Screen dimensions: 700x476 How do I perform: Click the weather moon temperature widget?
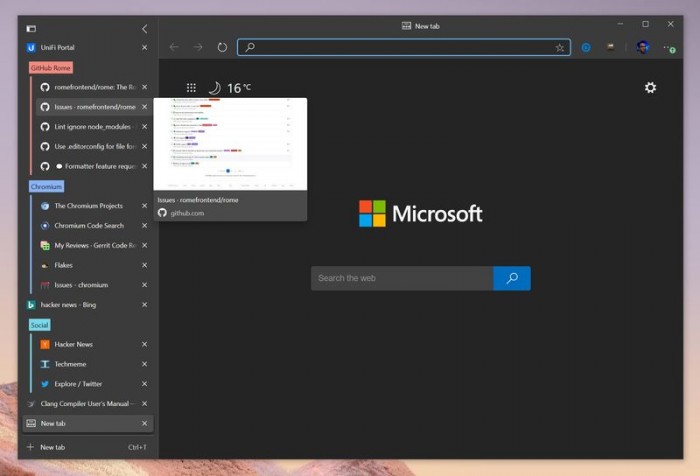coord(229,88)
